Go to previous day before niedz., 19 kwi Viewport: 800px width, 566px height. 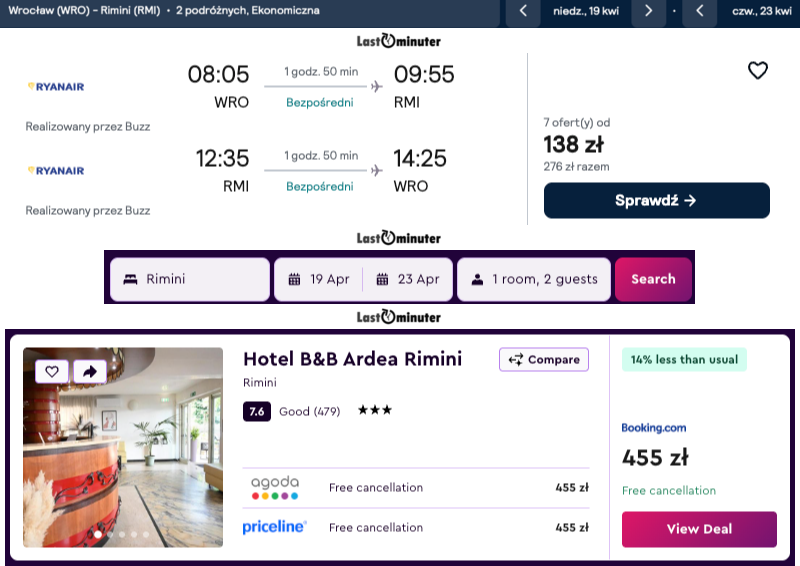[523, 12]
